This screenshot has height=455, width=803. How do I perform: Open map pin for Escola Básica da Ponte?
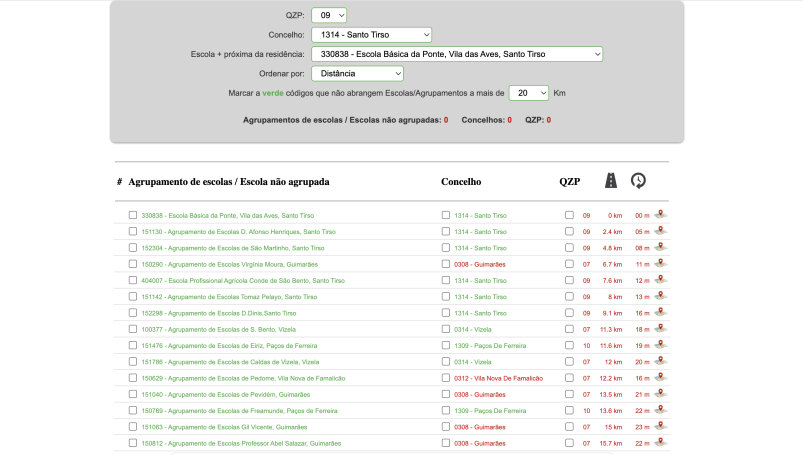tap(660, 214)
